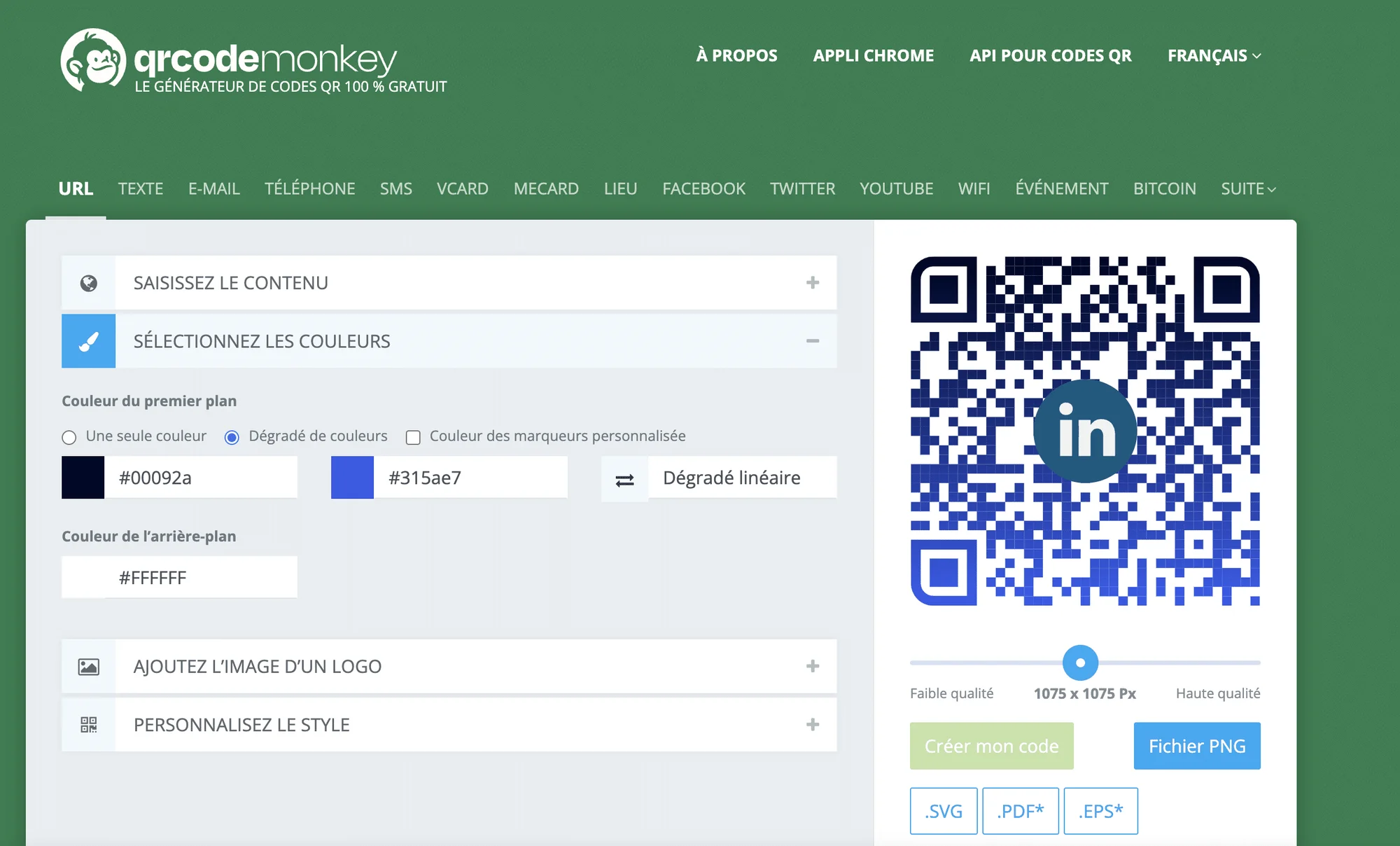
Task: Go to Appli Chrome link
Action: click(874, 55)
